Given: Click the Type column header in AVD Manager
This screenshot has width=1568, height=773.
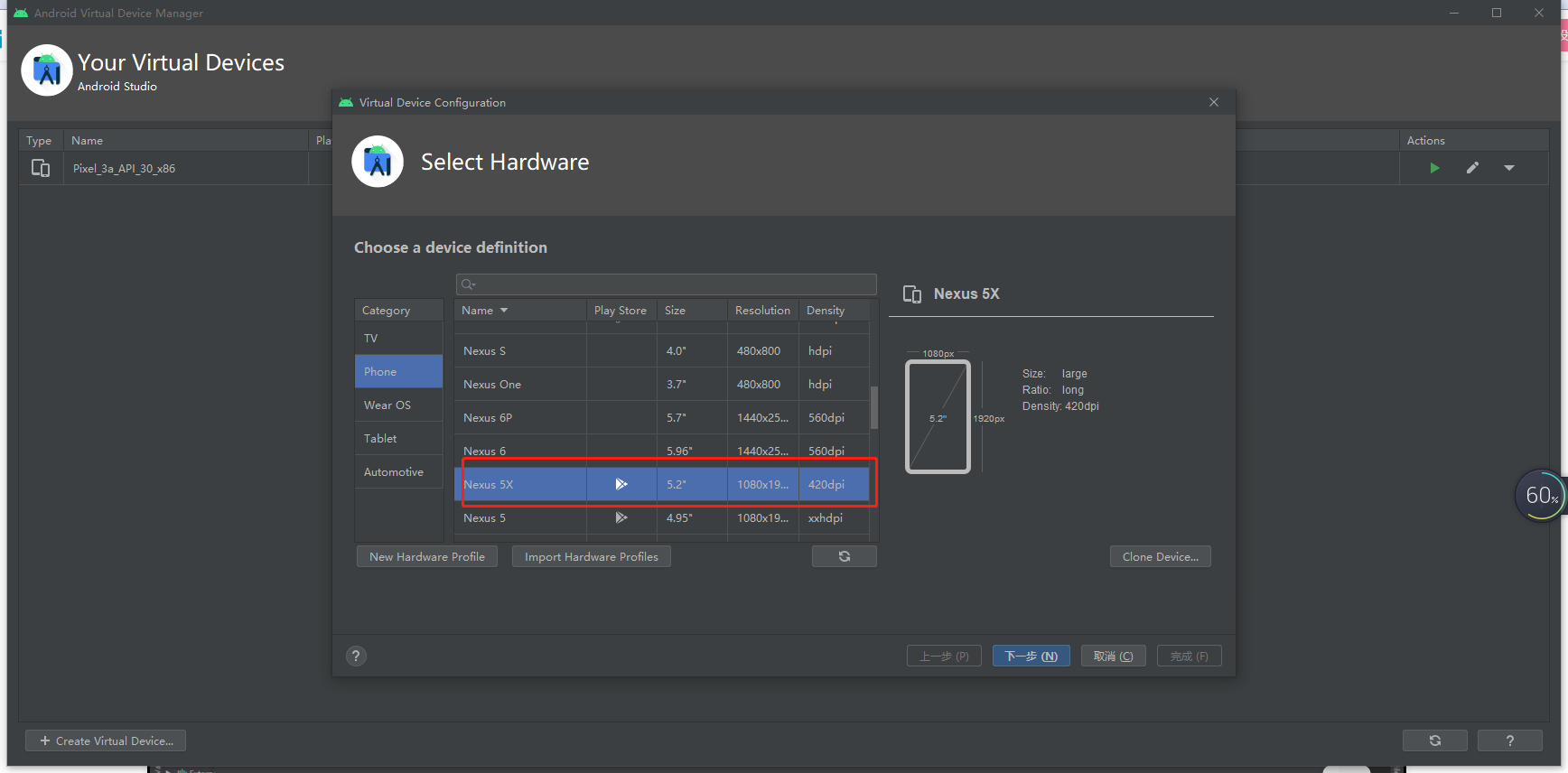Looking at the screenshot, I should (39, 141).
